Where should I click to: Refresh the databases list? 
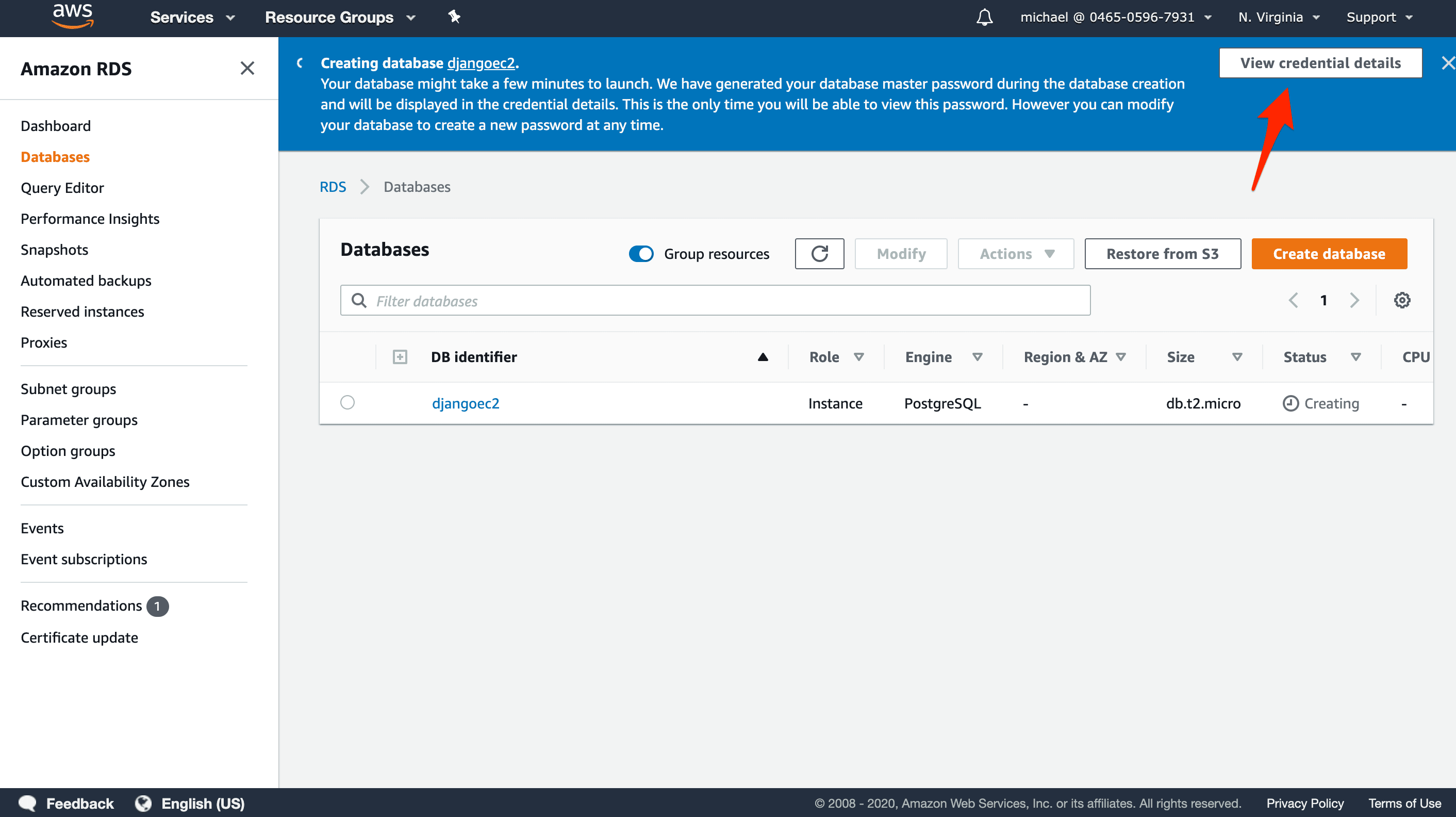819,254
